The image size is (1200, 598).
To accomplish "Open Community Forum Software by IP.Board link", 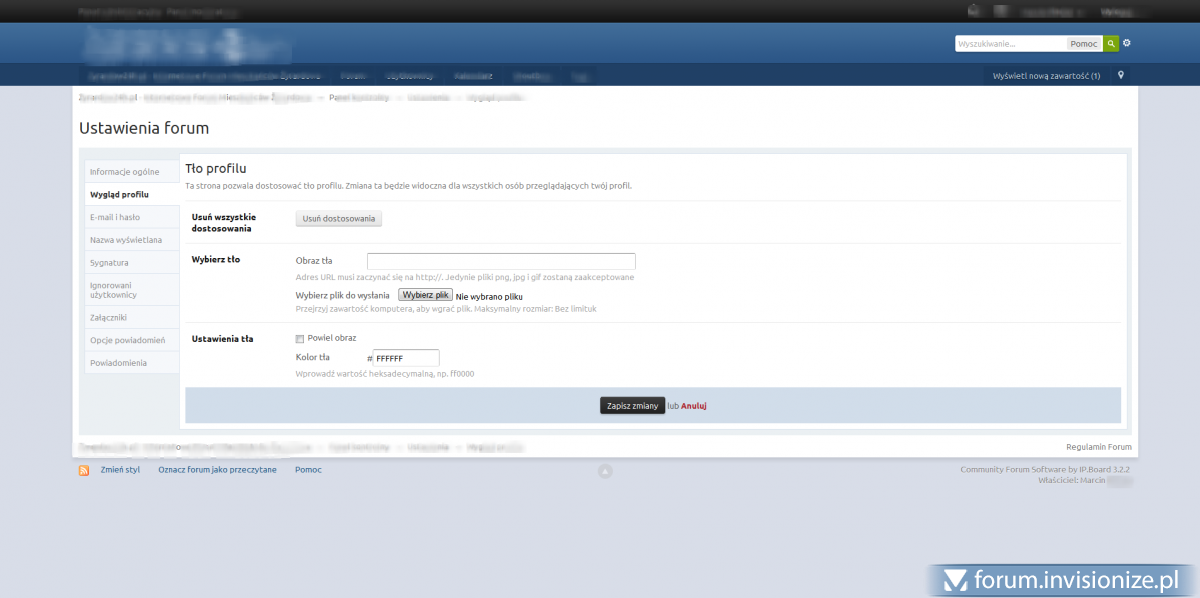I will (x=1045, y=469).
